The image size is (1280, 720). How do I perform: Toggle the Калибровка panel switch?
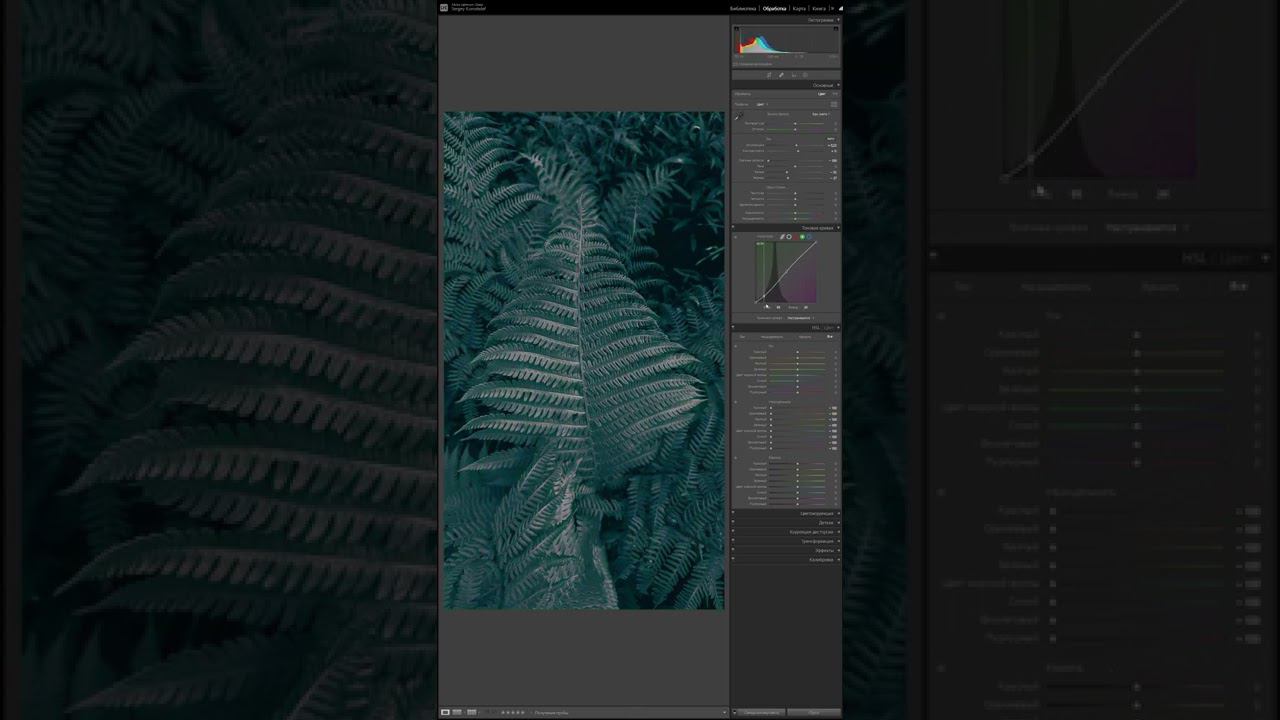tap(734, 560)
